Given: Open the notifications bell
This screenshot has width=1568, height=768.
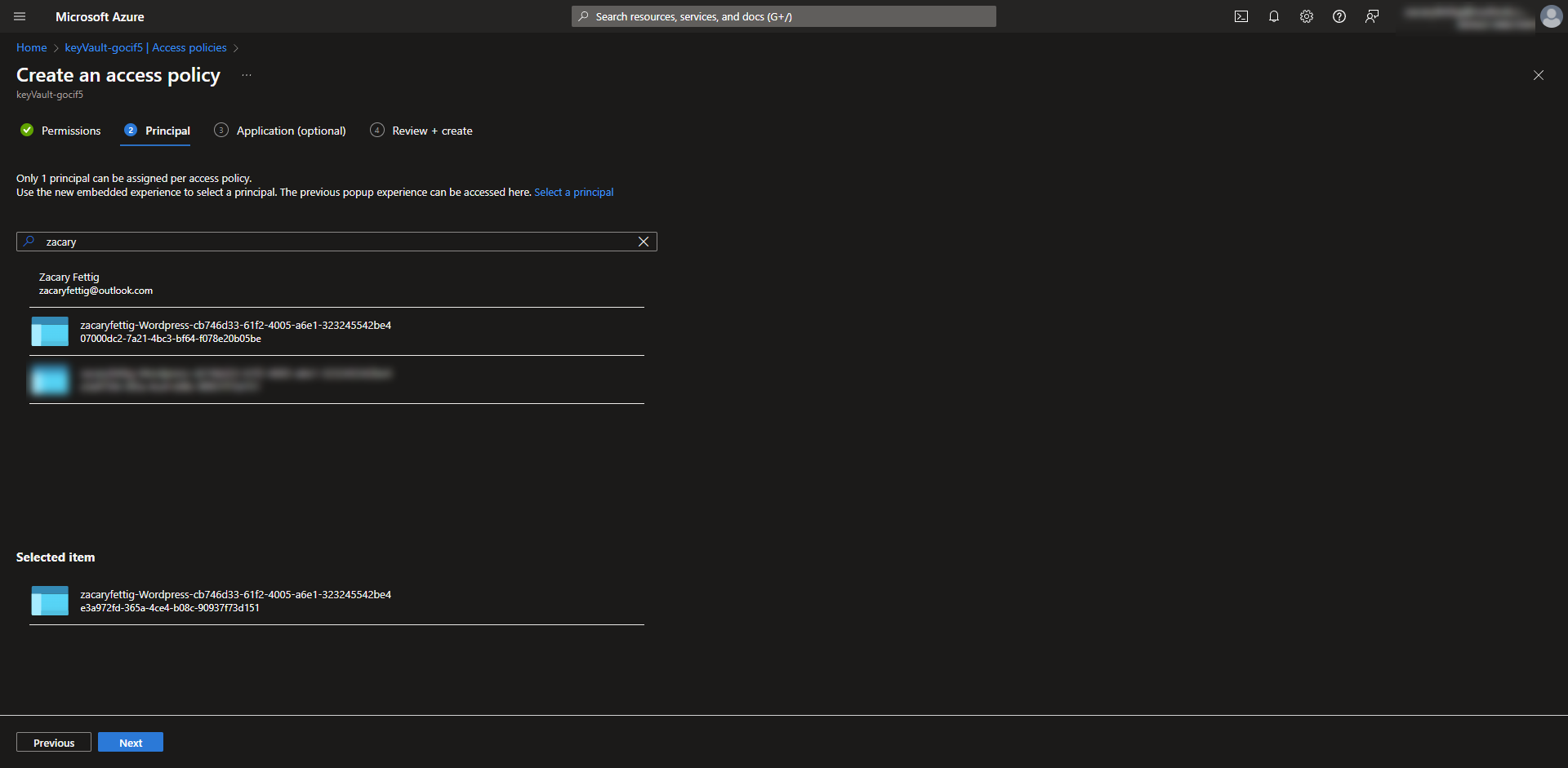Looking at the screenshot, I should pos(1274,16).
